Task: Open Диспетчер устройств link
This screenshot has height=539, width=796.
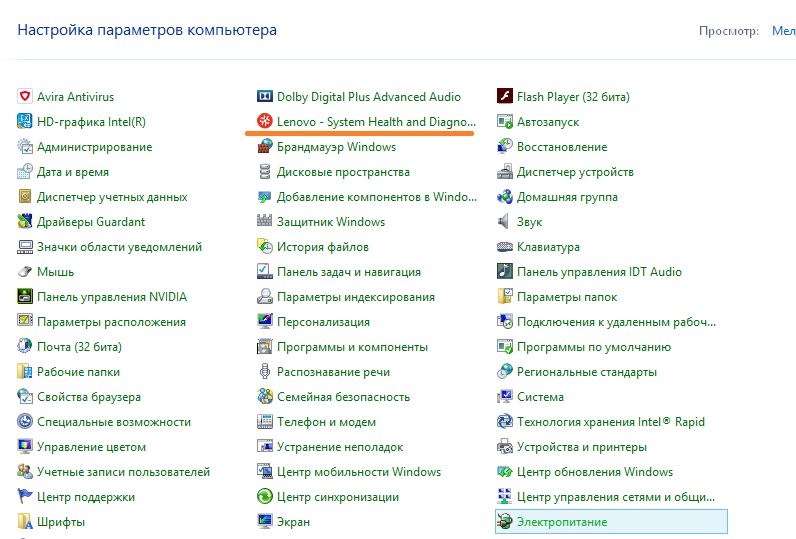Action: (x=575, y=172)
